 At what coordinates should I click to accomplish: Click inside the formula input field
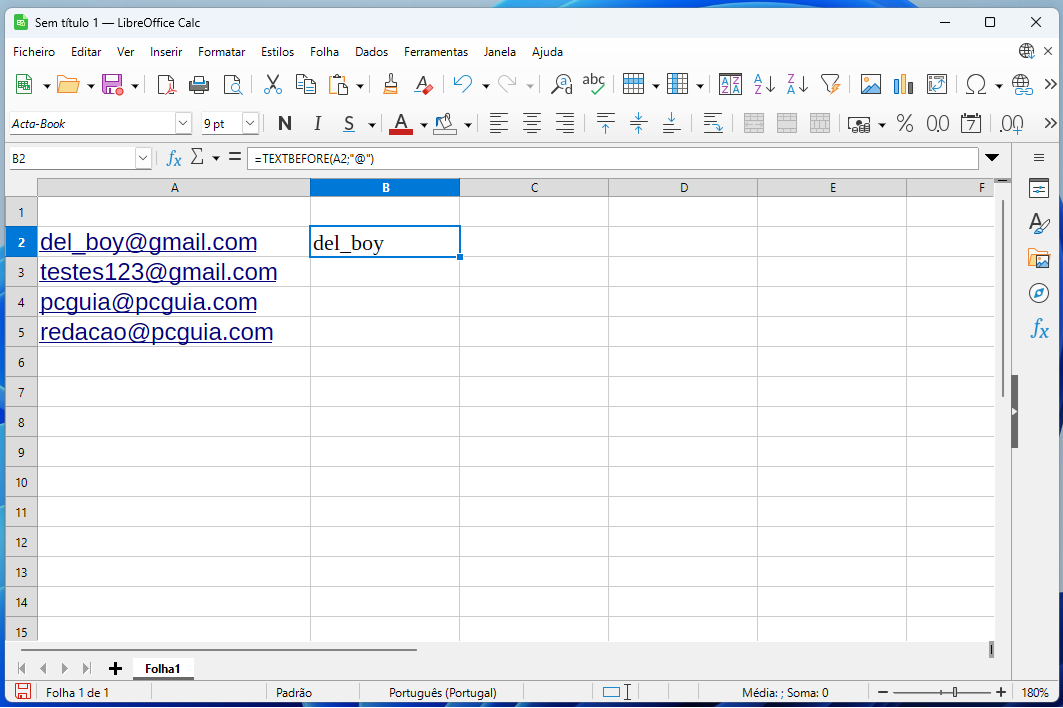click(610, 159)
